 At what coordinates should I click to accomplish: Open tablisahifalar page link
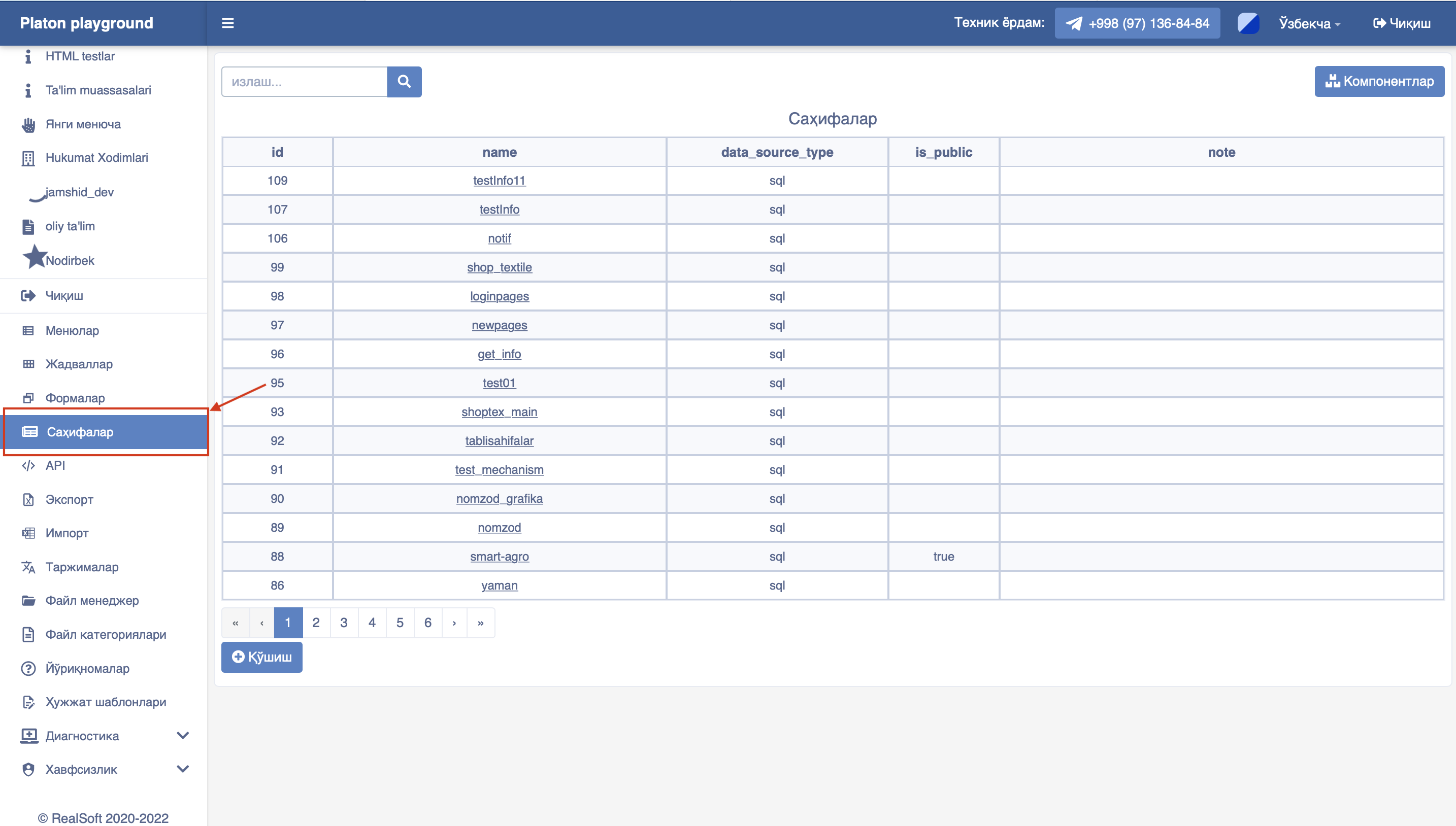click(499, 441)
